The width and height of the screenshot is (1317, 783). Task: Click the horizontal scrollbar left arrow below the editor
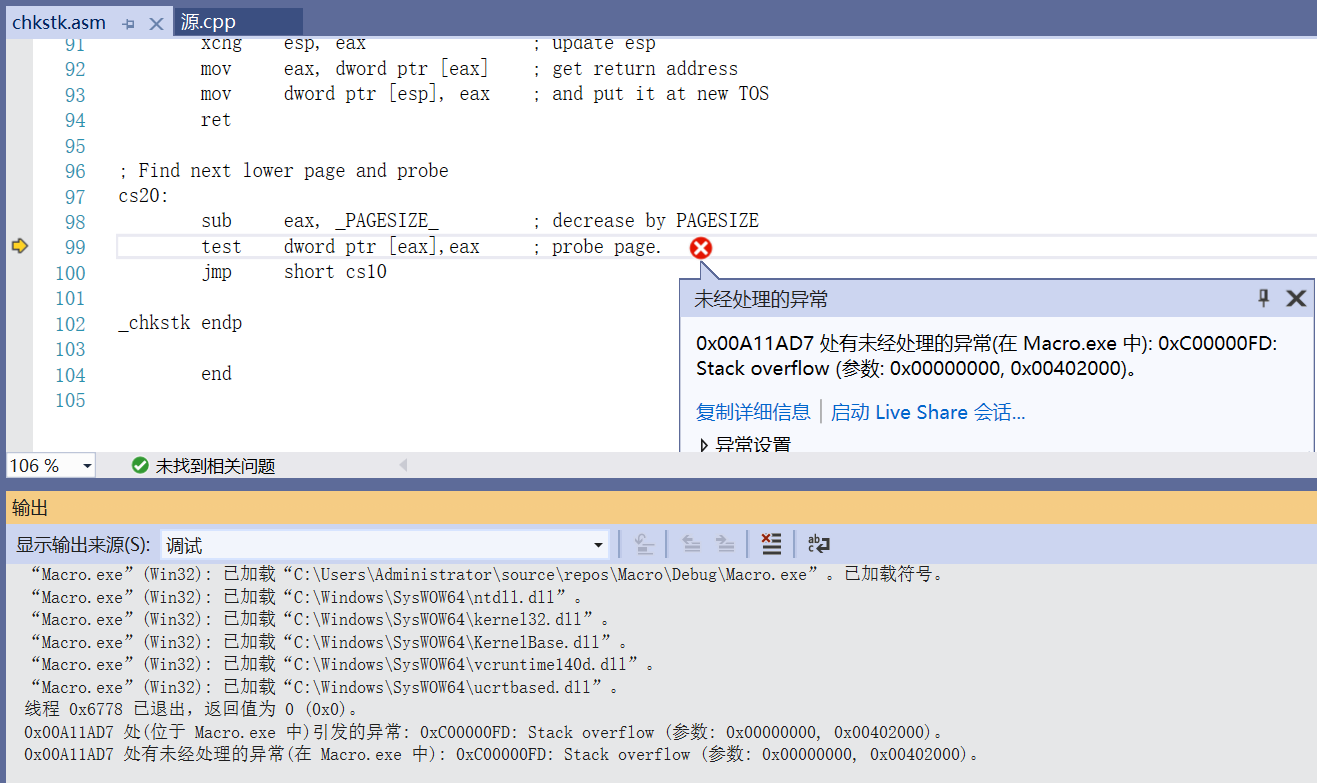[403, 465]
